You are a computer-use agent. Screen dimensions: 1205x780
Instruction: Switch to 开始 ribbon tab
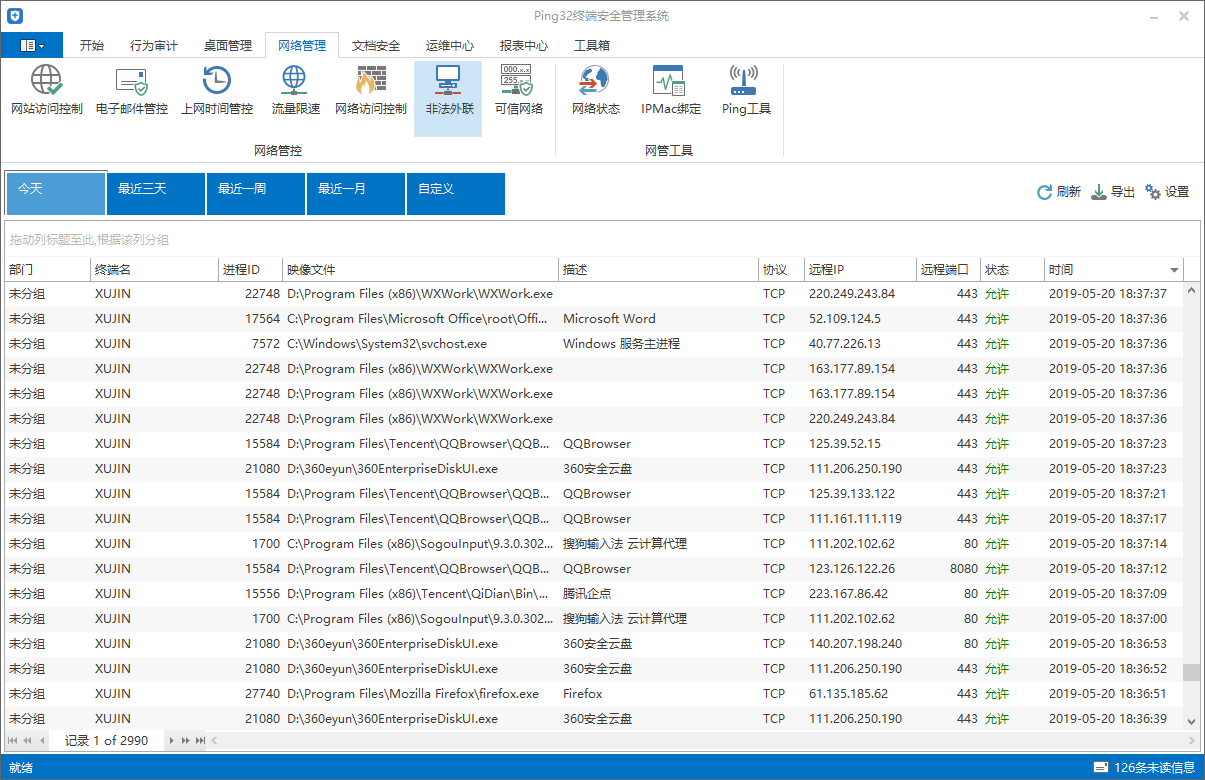coord(92,45)
